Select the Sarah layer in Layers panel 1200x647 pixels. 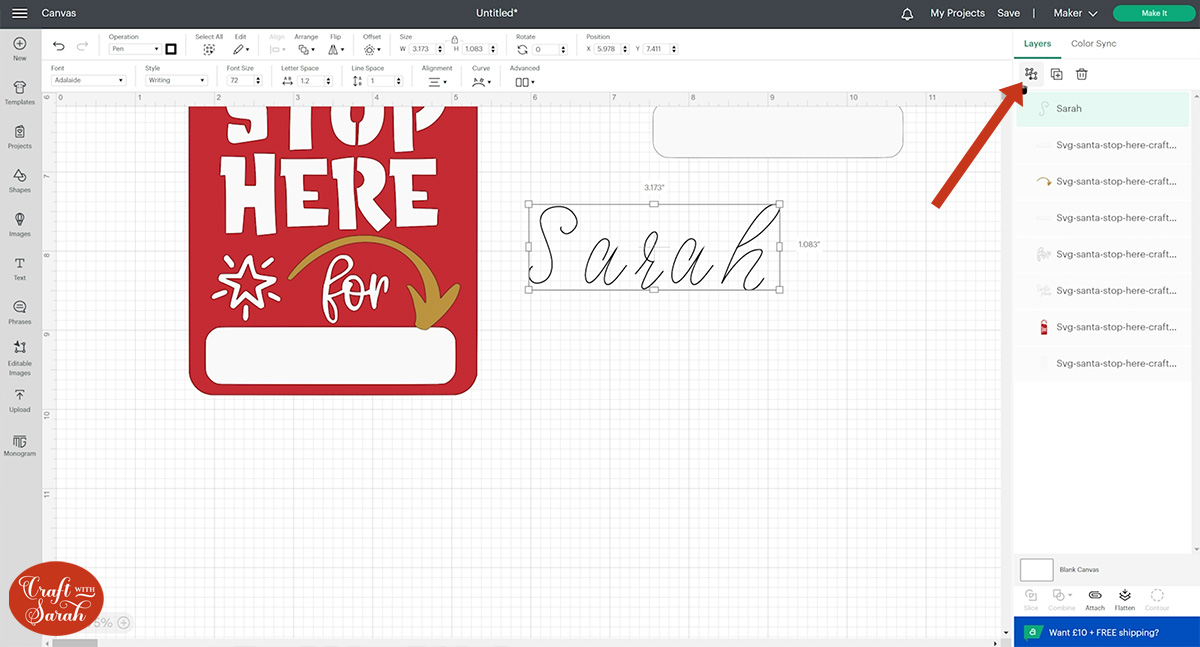1102,109
